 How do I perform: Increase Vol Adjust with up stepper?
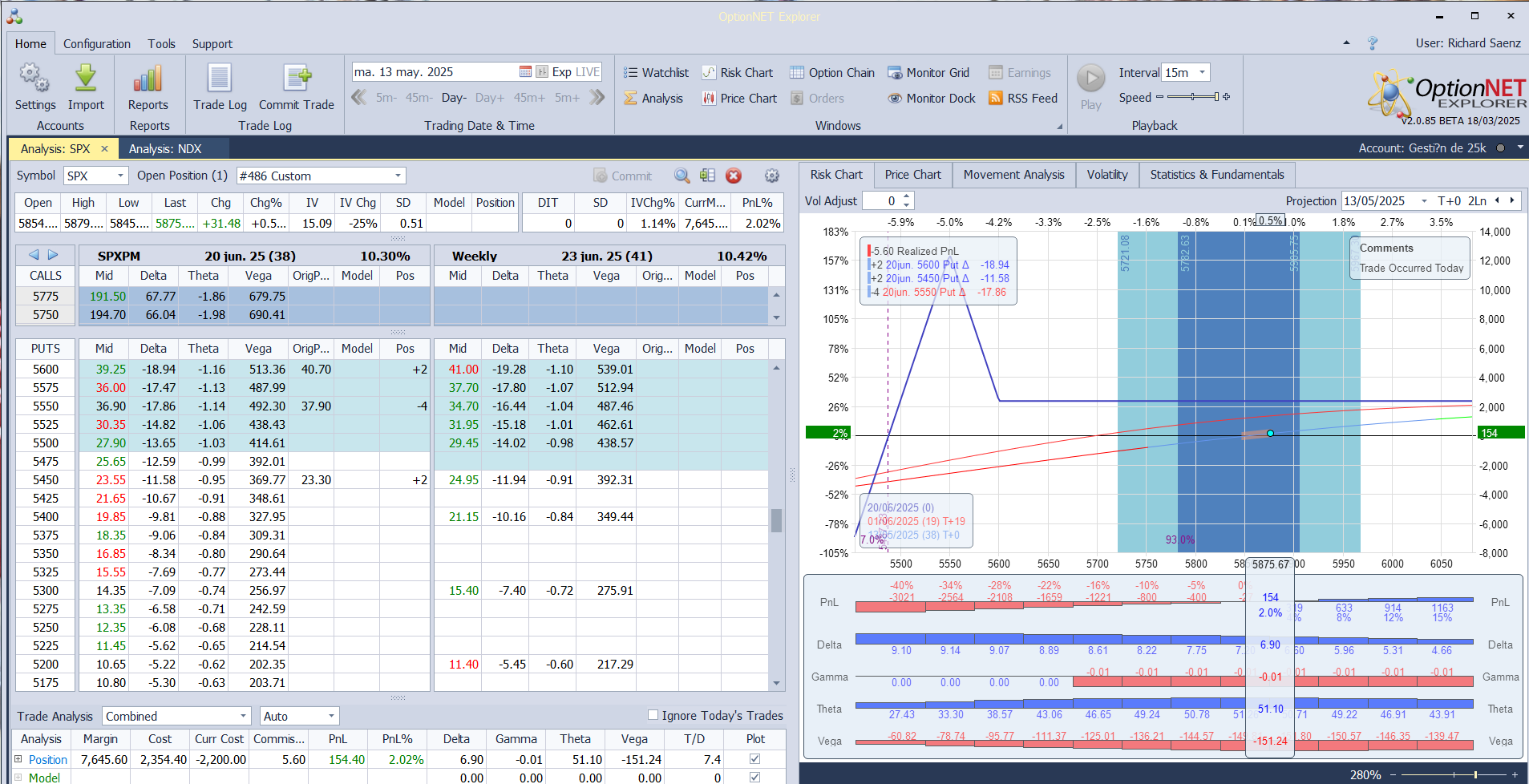point(906,196)
